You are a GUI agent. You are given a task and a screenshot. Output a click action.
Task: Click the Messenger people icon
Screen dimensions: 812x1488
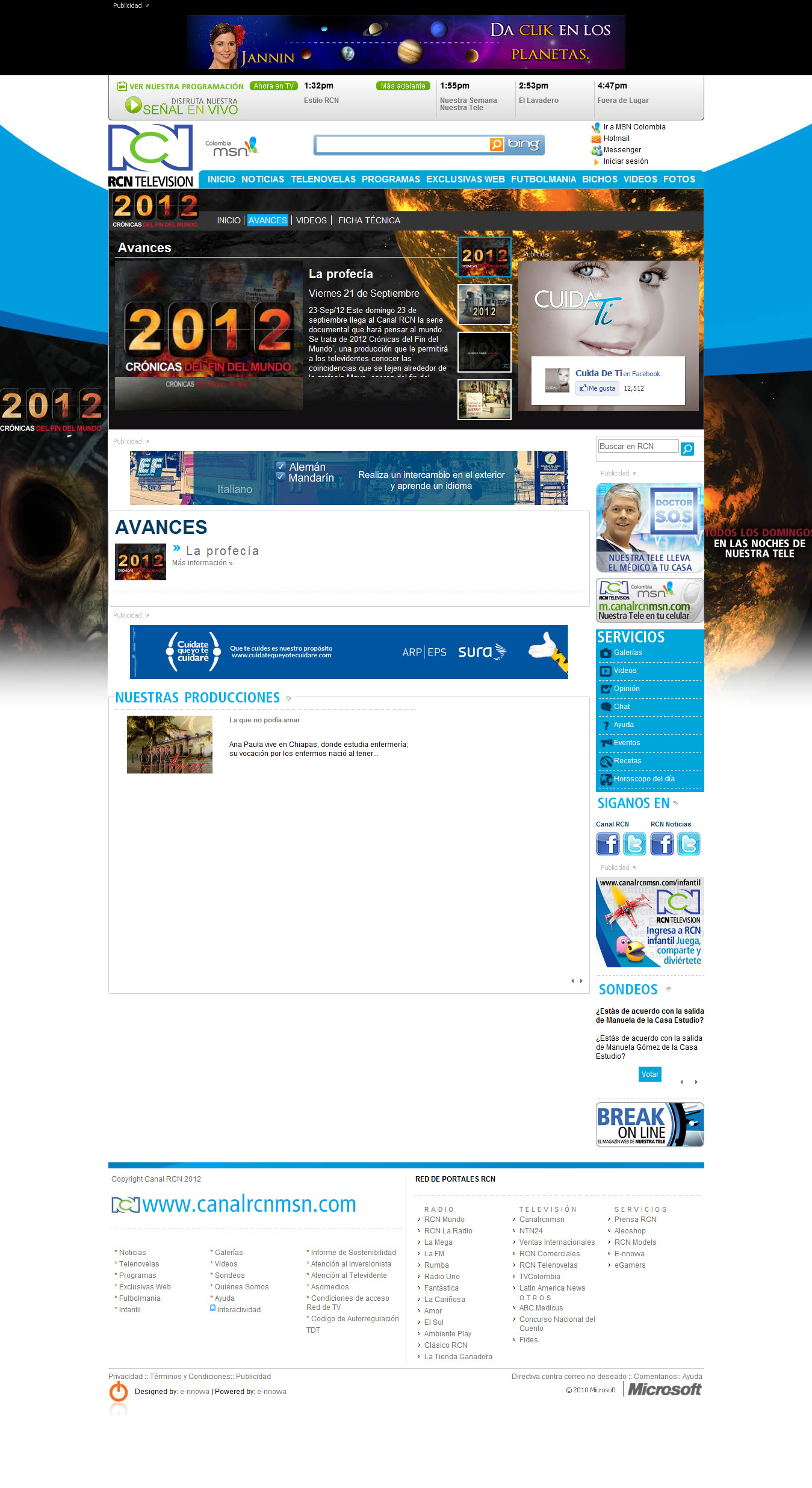pyautogui.click(x=596, y=150)
